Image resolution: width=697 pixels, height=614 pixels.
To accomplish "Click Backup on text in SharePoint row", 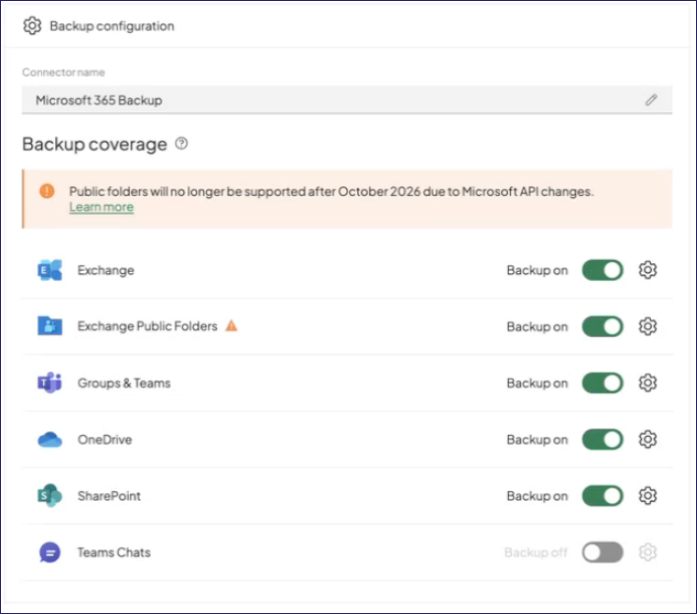I will click(537, 496).
